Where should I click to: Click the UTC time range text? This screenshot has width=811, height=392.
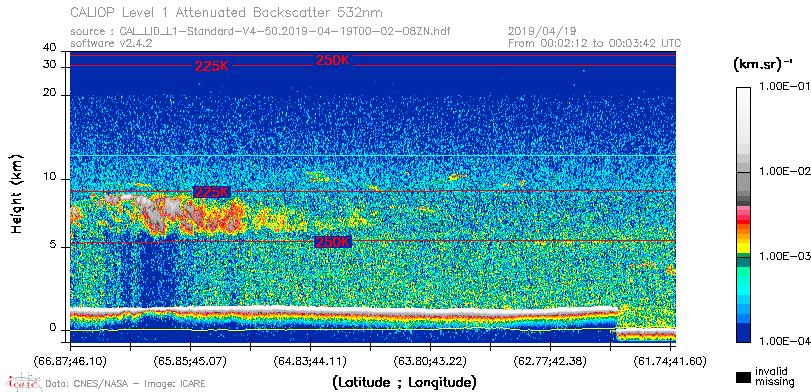pos(595,43)
